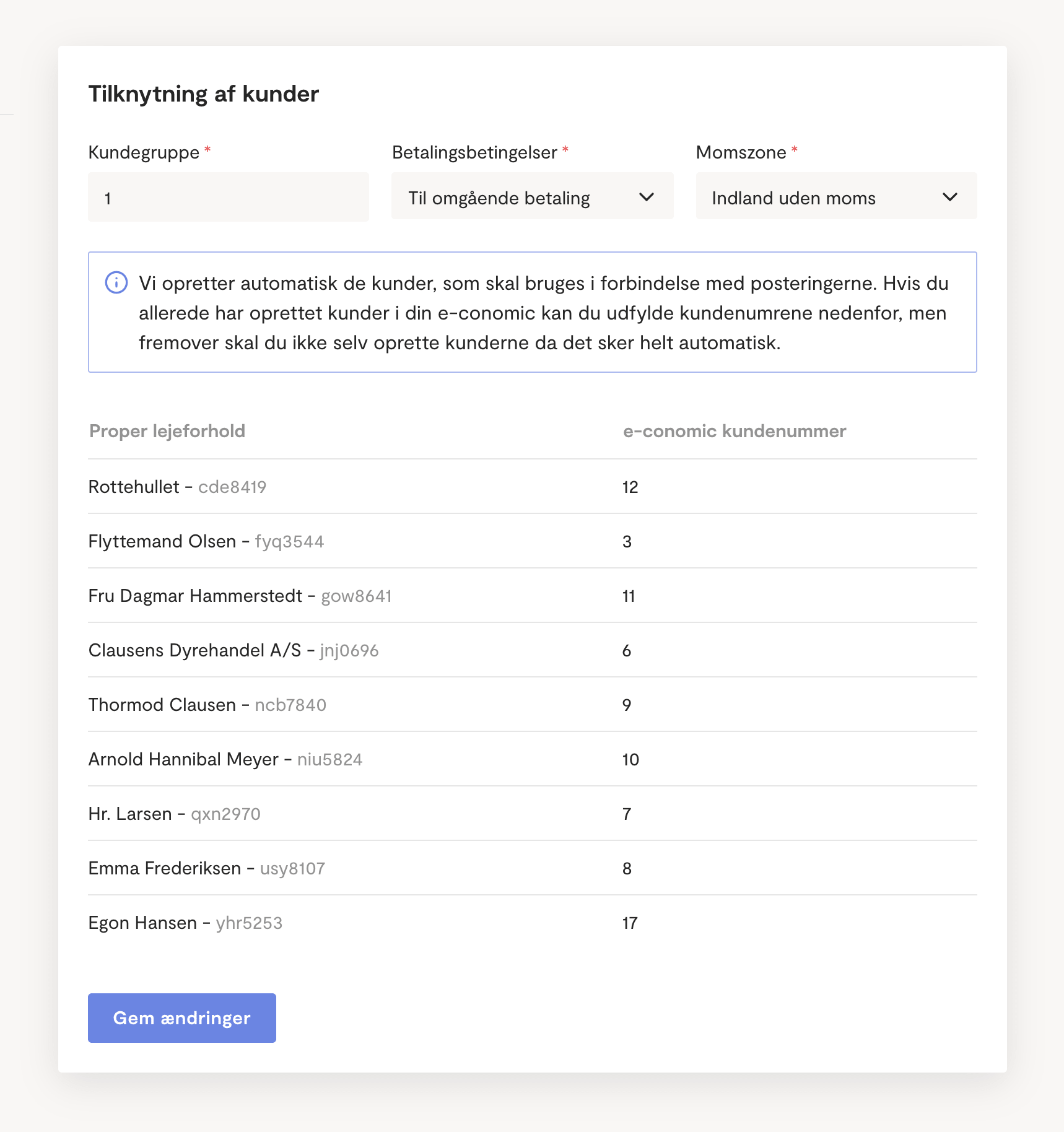Expand the Momszone dropdown

coord(835,197)
